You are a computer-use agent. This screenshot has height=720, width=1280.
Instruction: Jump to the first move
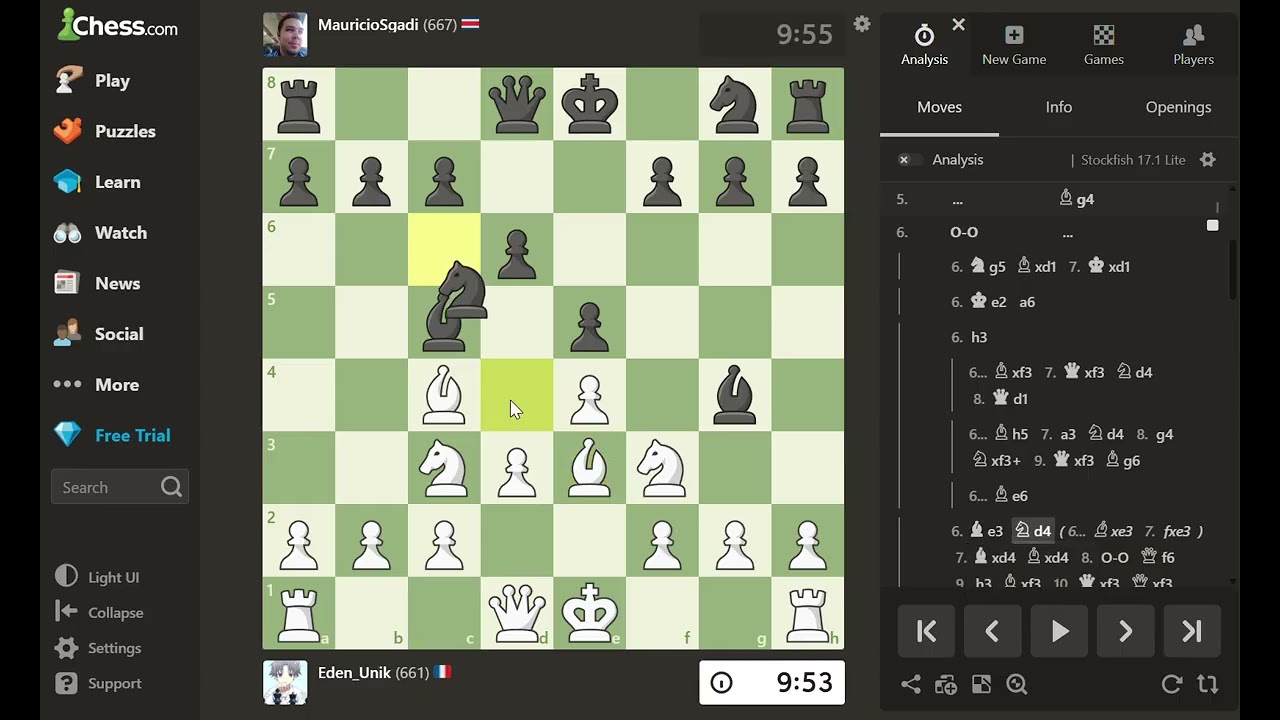coord(926,631)
